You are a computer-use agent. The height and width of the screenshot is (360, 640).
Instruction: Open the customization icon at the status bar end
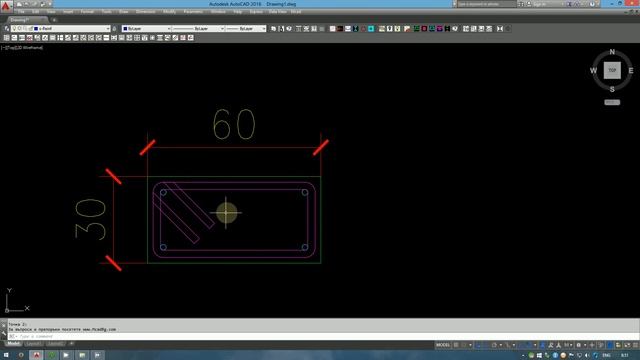(x=635, y=345)
